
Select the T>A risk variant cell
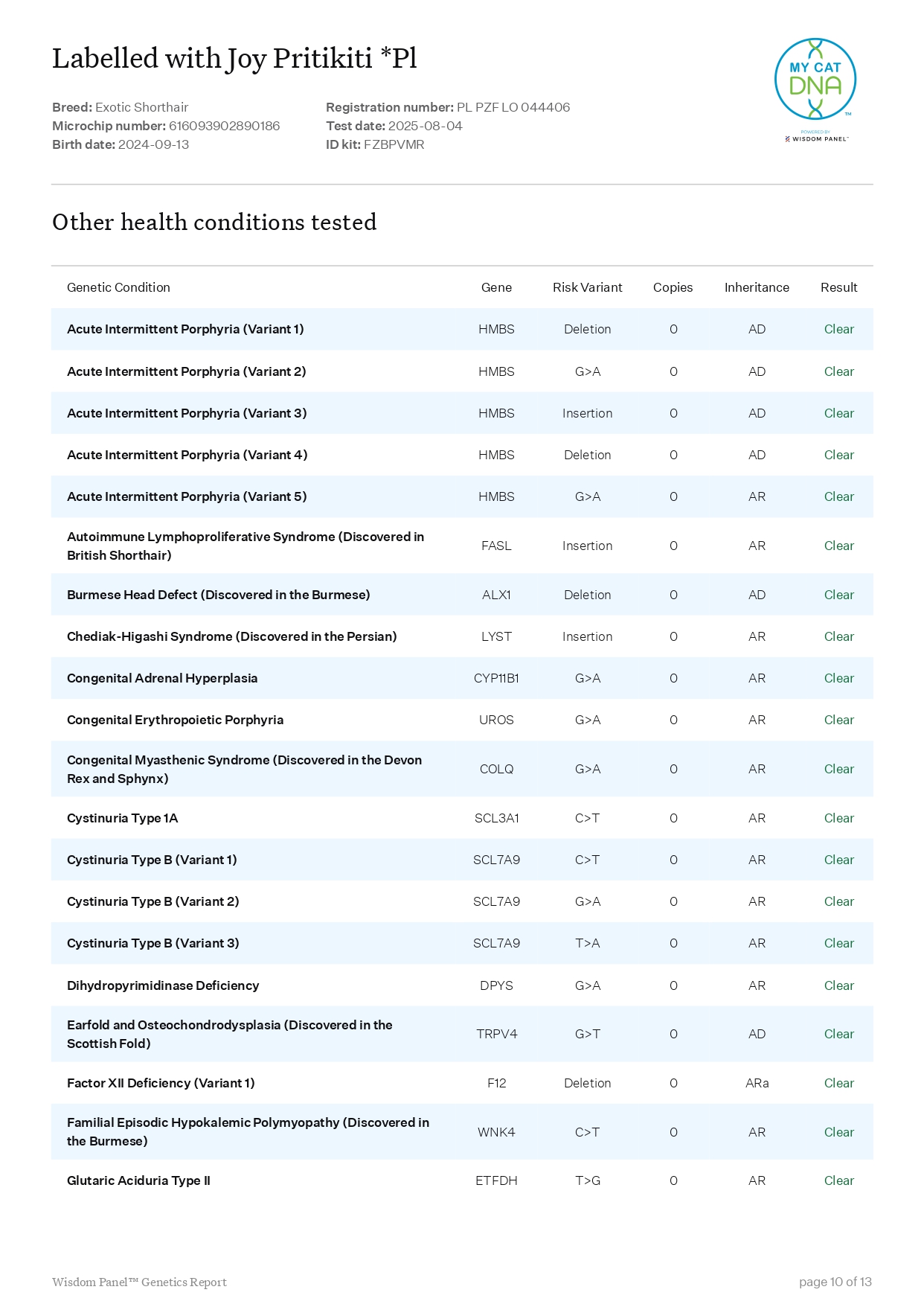click(587, 943)
